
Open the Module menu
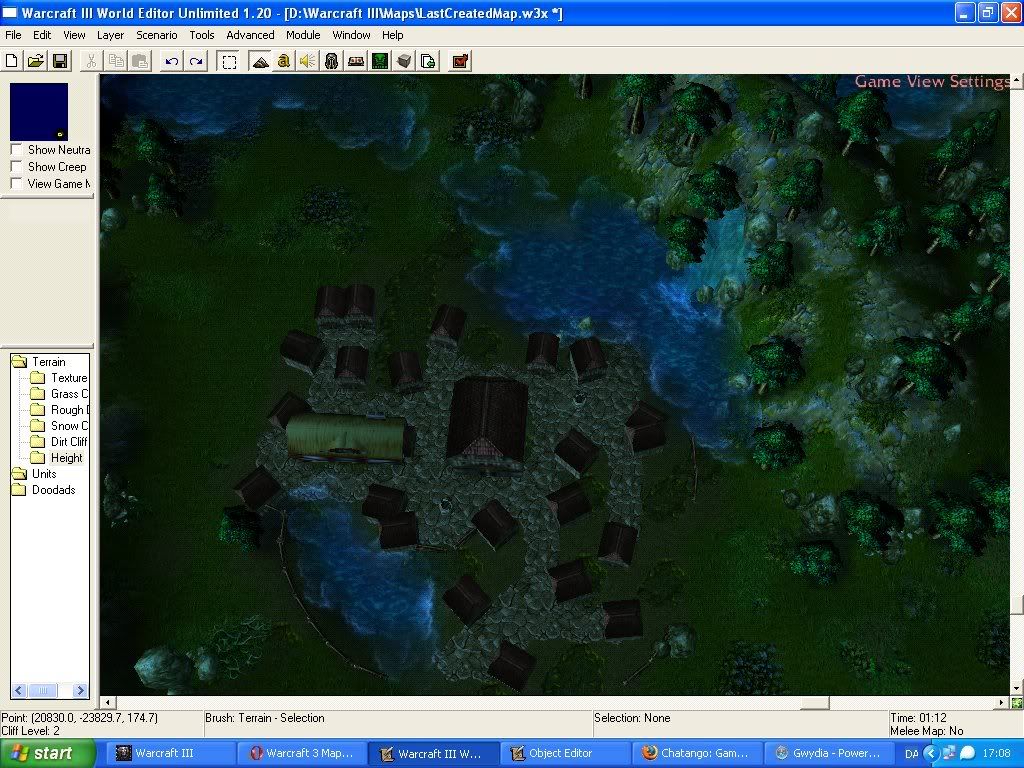coord(303,35)
